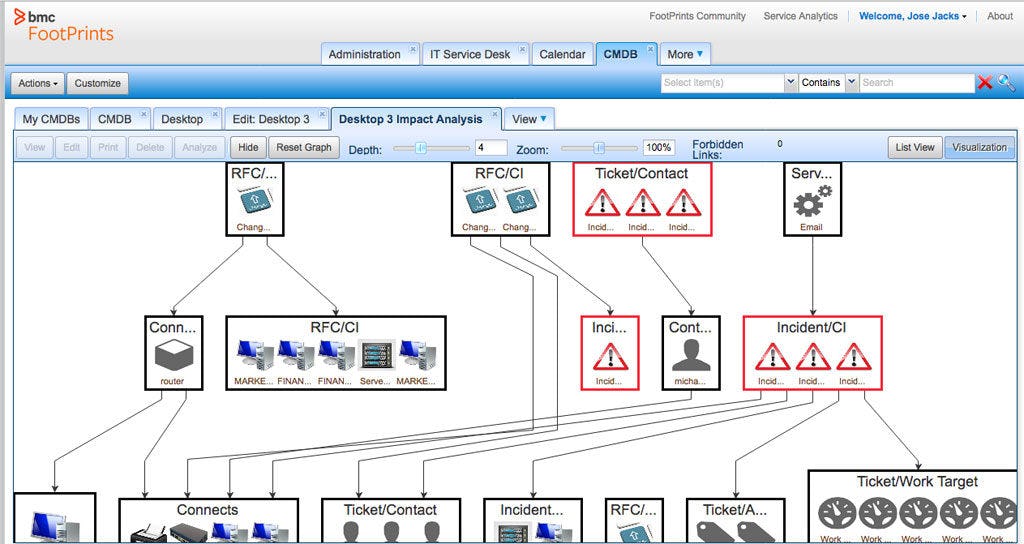Switch to the IT Service Desk tab

pos(470,54)
